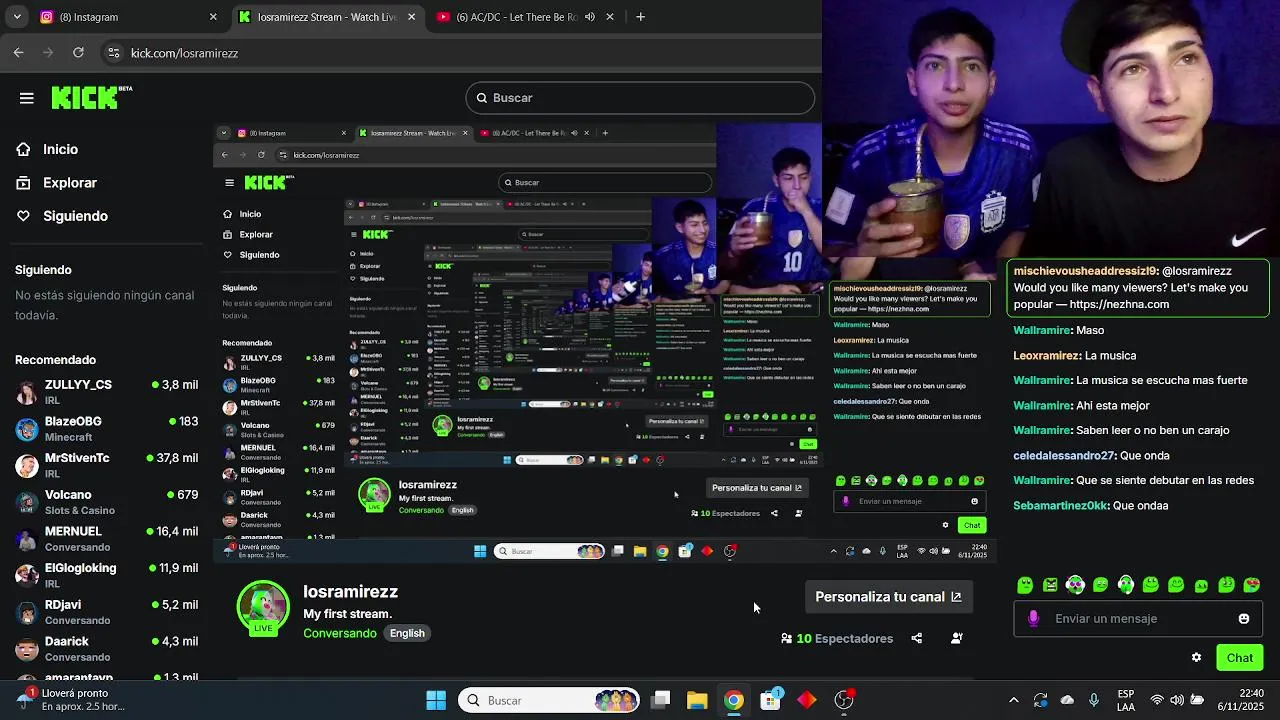Click the 10 Espectadores viewer count
The height and width of the screenshot is (720, 1280).
[x=837, y=638]
